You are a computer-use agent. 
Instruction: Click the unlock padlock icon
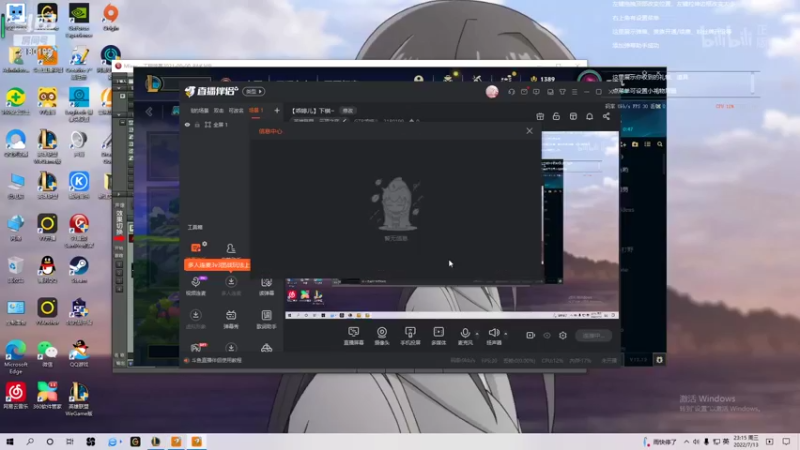tap(556, 116)
